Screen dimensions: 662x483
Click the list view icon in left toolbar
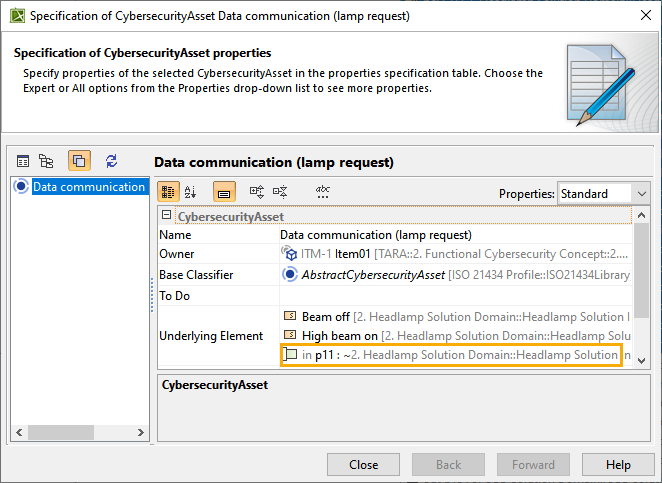pyautogui.click(x=23, y=161)
